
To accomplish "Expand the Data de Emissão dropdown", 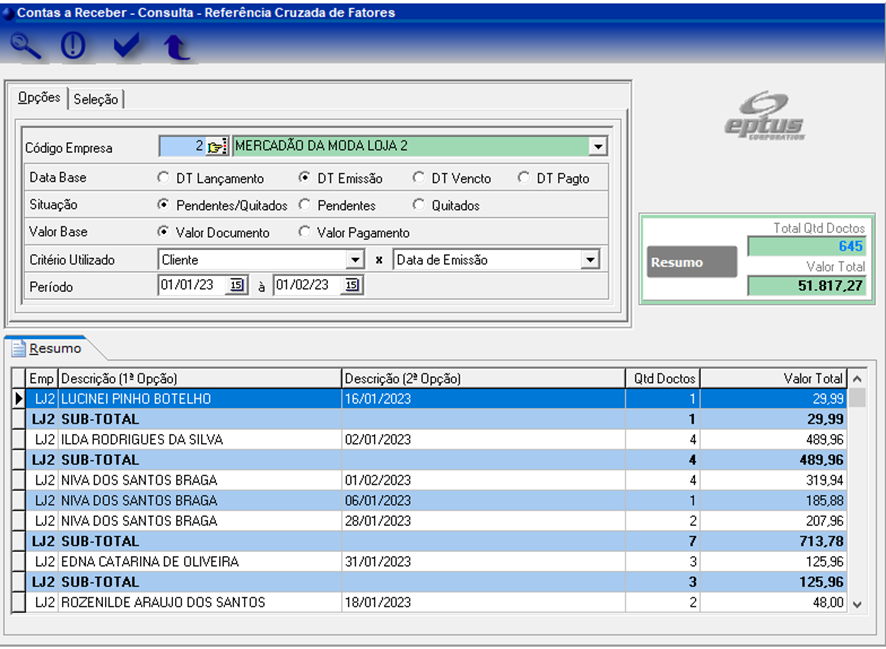I will pyautogui.click(x=589, y=260).
